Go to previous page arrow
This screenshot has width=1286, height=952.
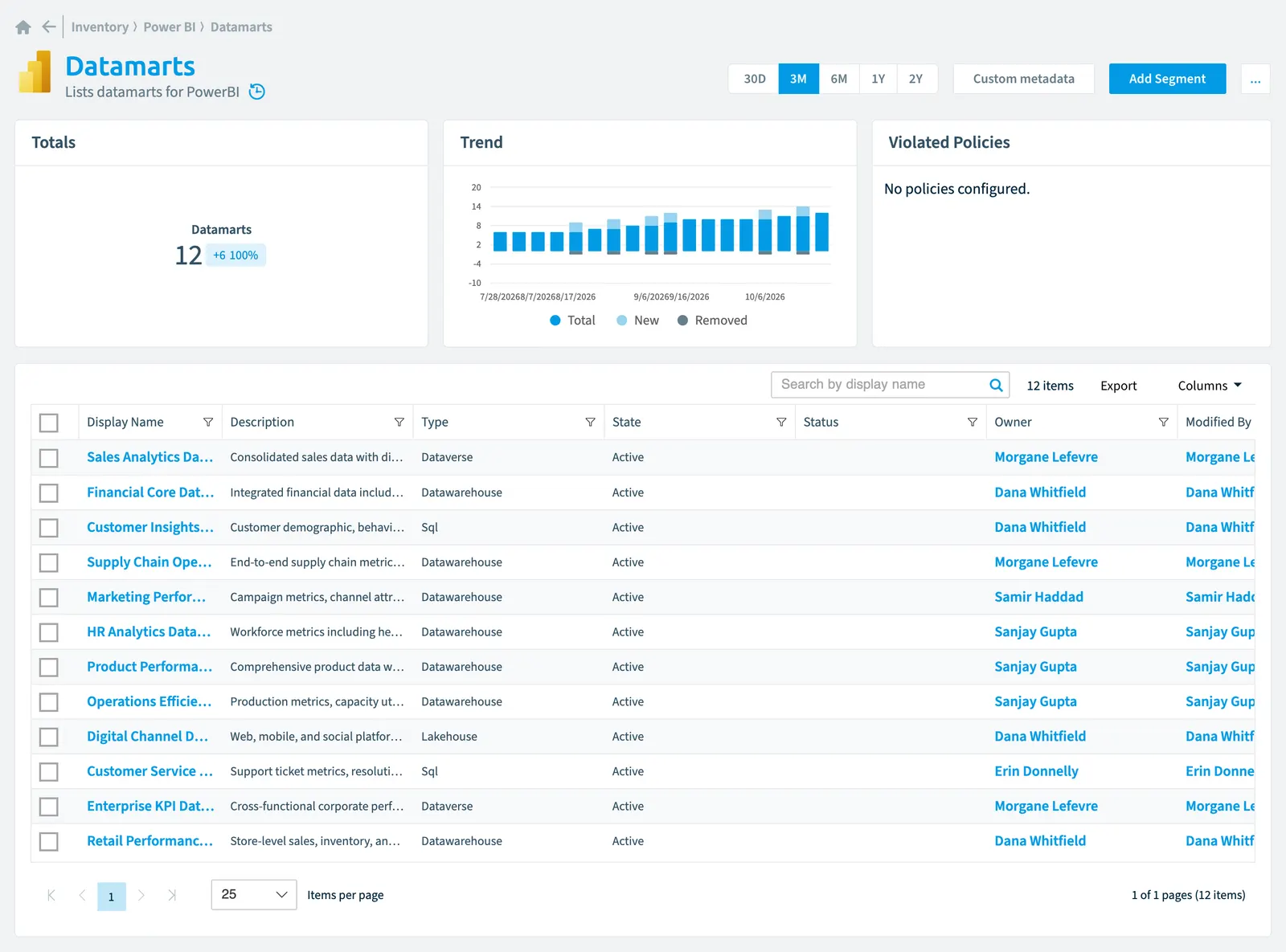point(82,895)
